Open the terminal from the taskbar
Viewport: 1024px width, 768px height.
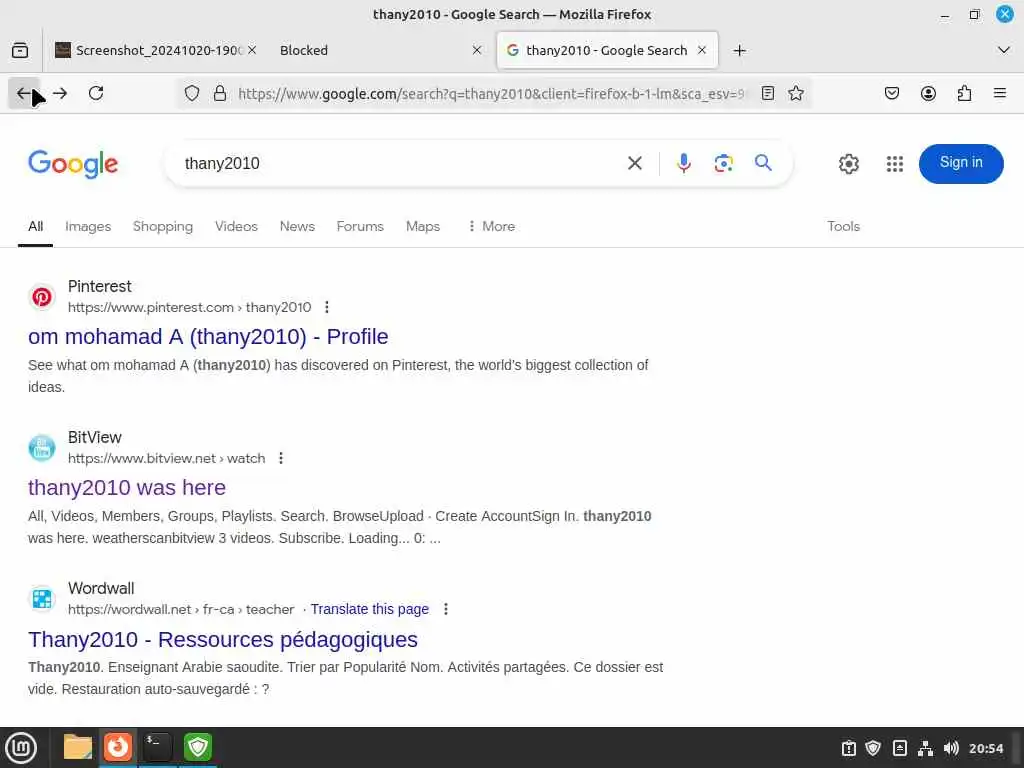[157, 747]
